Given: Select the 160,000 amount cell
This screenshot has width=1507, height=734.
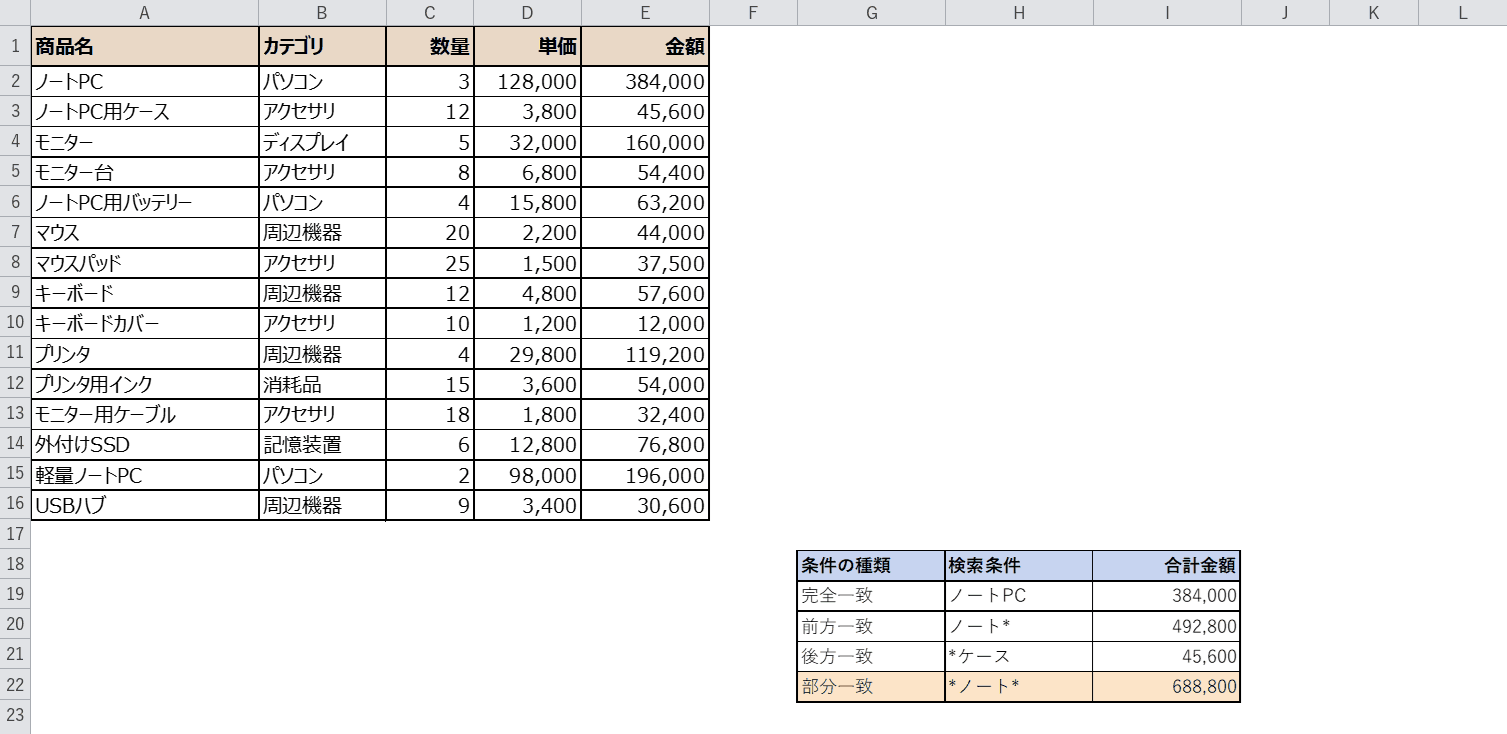Looking at the screenshot, I should point(645,142).
